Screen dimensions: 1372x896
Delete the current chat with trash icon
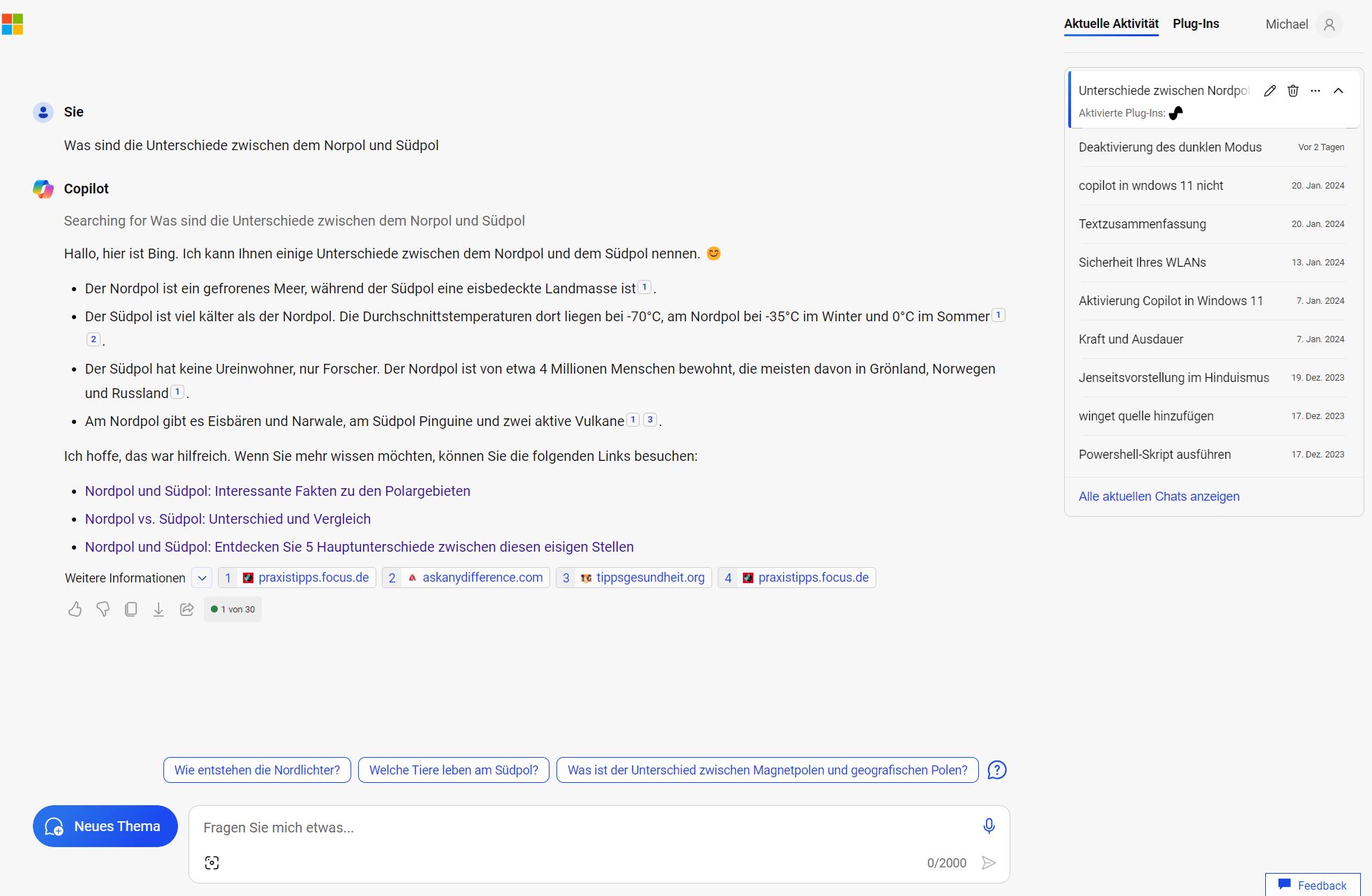1293,91
